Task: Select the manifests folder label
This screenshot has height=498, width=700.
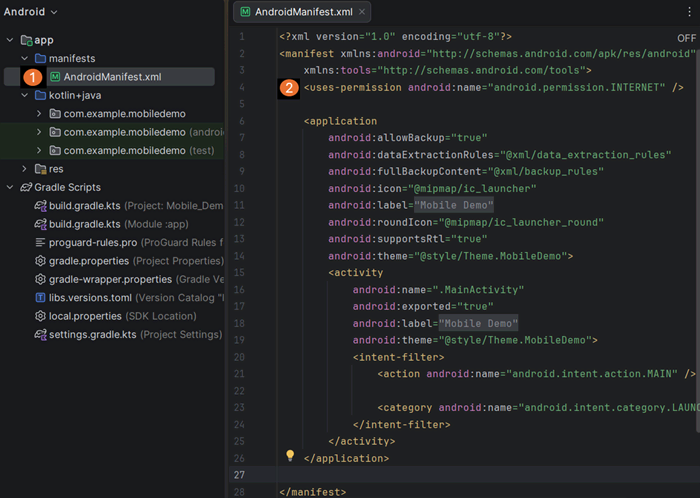Action: [72, 58]
